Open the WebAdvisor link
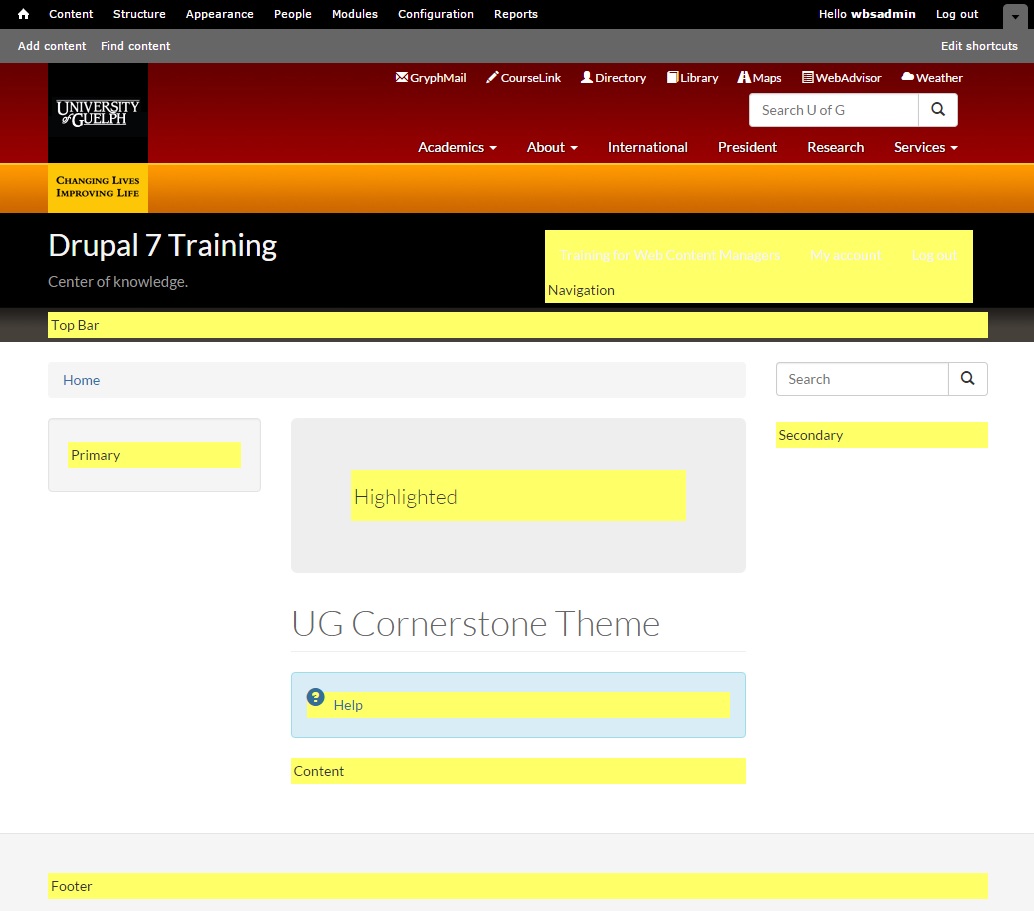Screen dimensions: 1034x911 click(x=841, y=78)
